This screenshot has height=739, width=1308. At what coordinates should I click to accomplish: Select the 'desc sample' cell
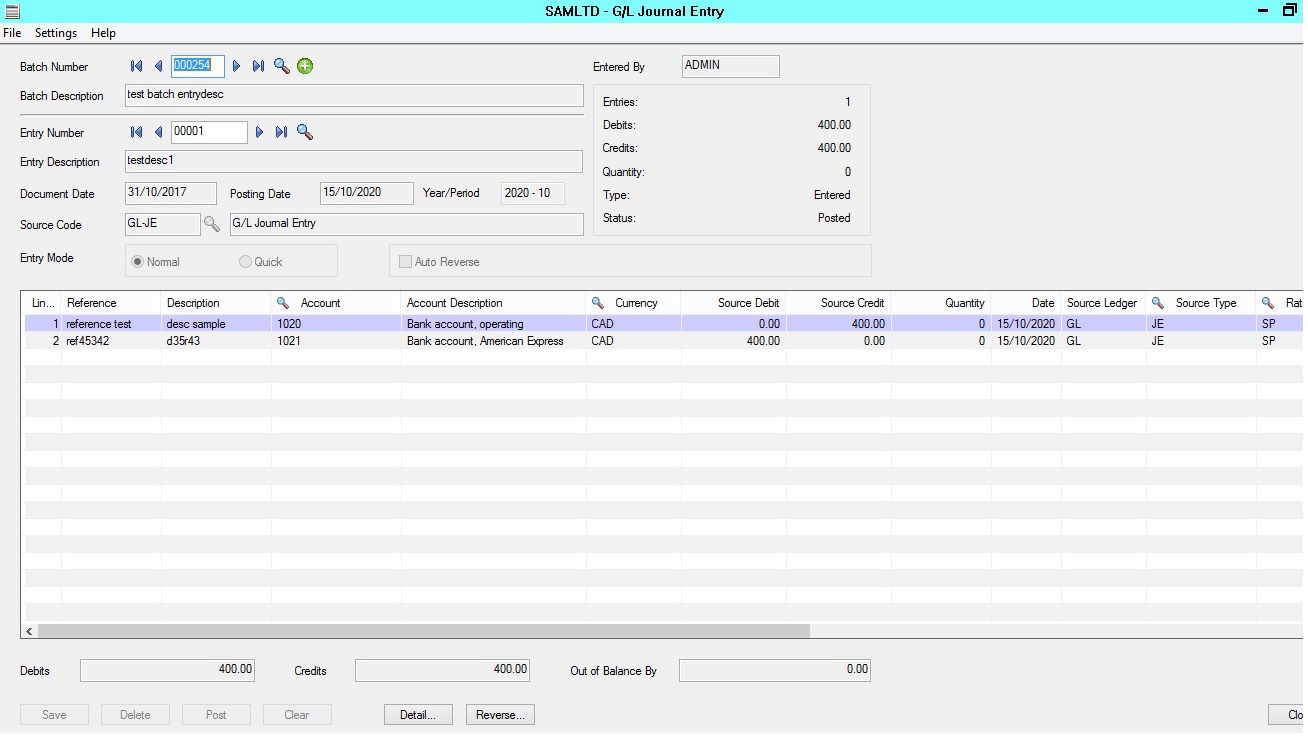coord(216,324)
